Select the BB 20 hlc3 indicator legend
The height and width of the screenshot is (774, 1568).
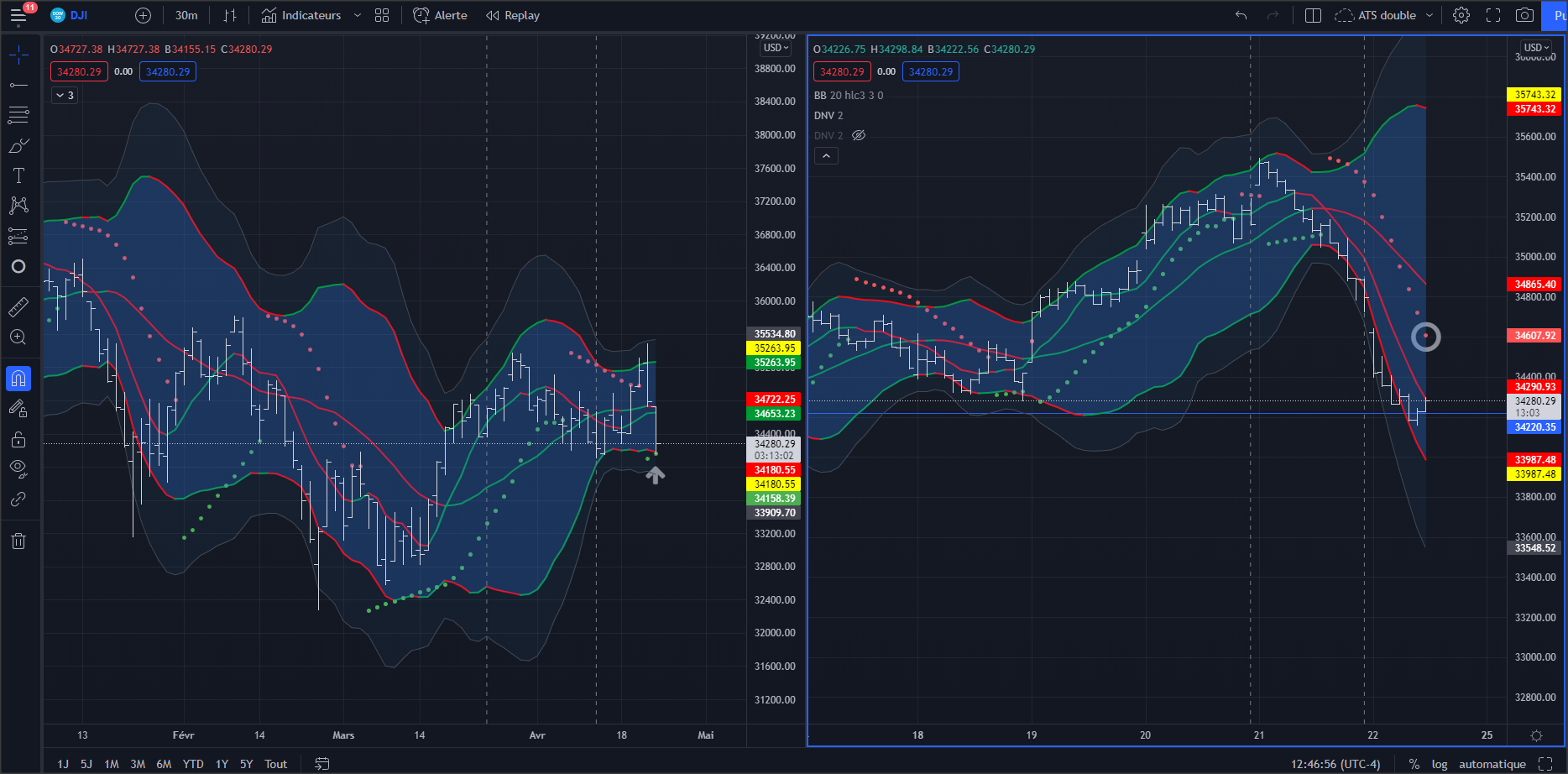(849, 96)
